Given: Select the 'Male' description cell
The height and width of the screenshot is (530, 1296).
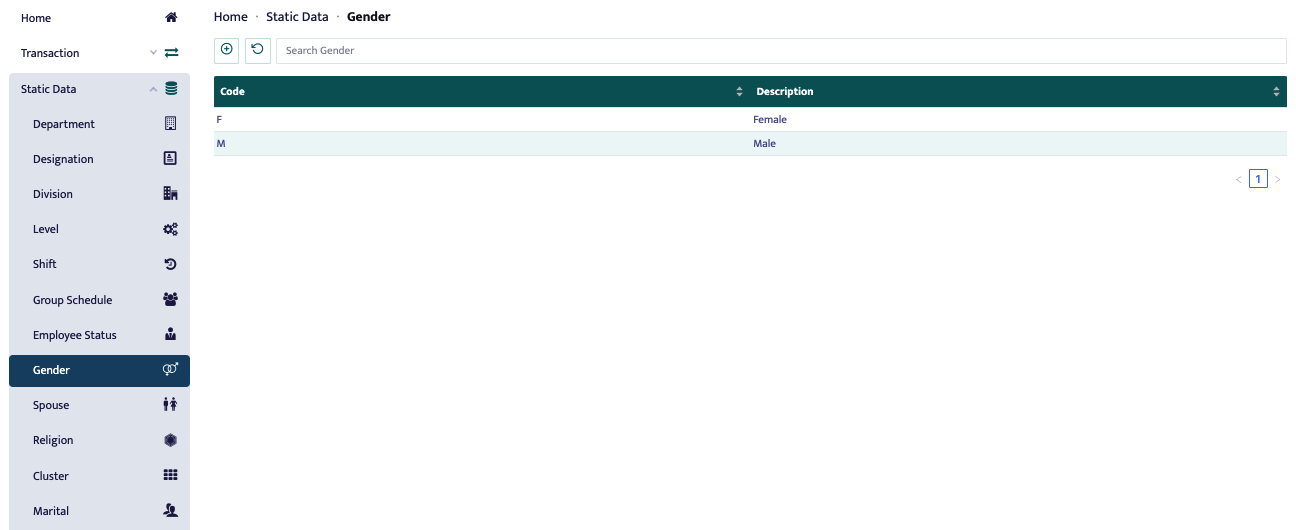Looking at the screenshot, I should [1018, 143].
